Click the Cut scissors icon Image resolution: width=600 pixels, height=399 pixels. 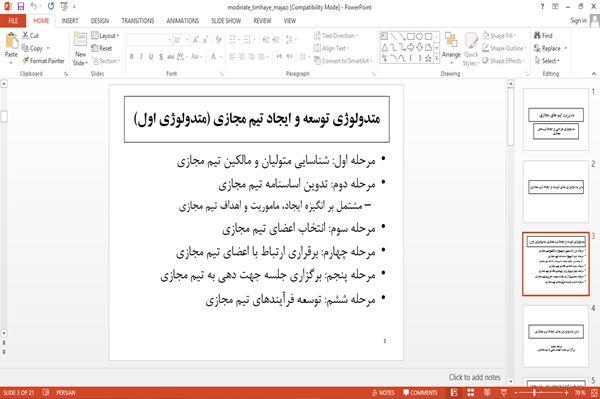click(25, 35)
